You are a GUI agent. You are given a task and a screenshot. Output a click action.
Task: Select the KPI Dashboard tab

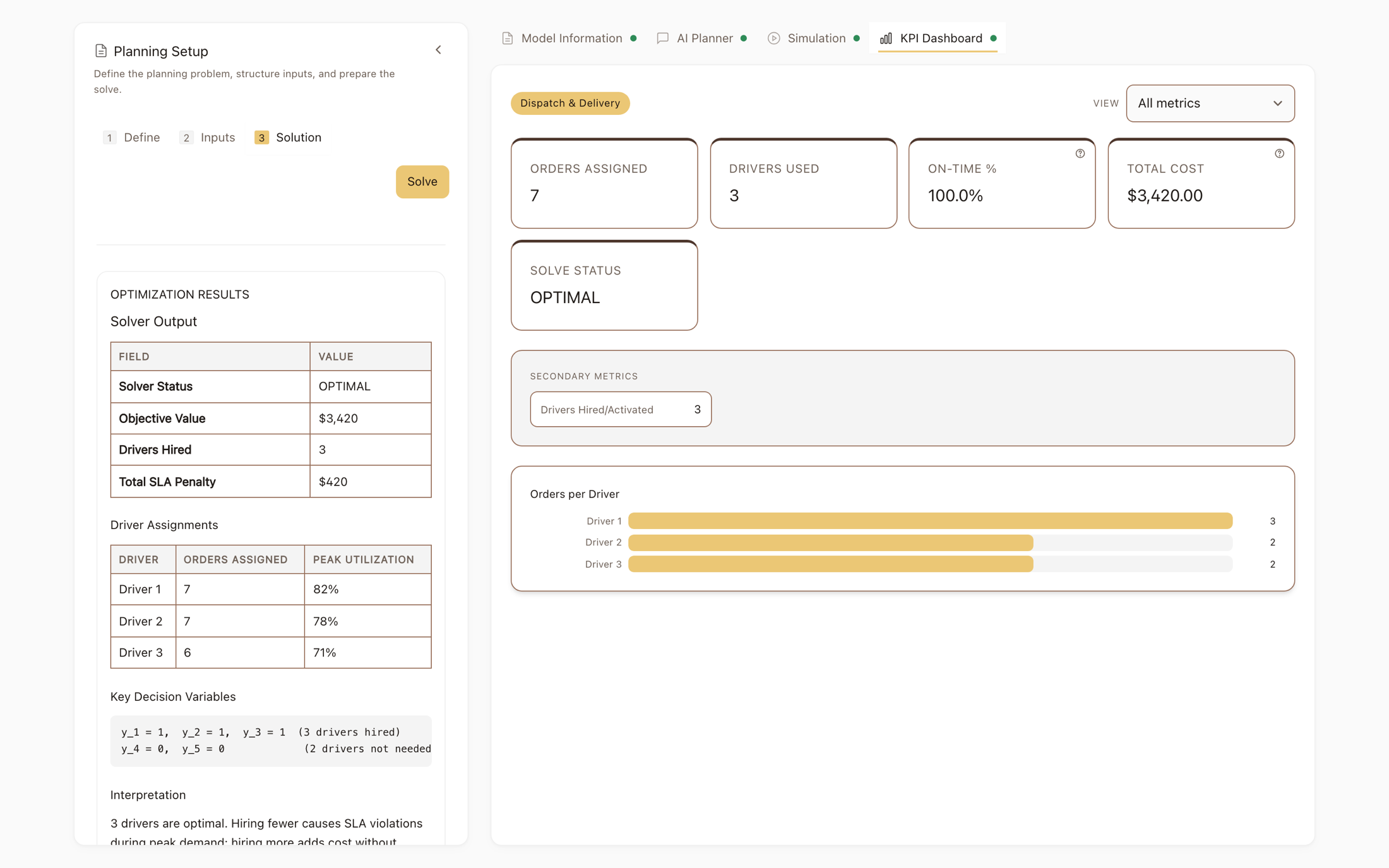coord(938,39)
